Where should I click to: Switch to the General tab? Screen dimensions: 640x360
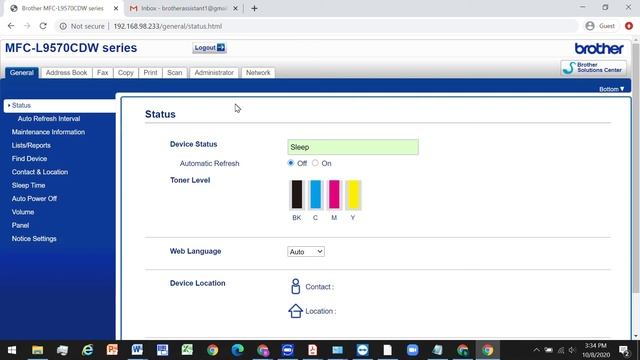coord(22,73)
